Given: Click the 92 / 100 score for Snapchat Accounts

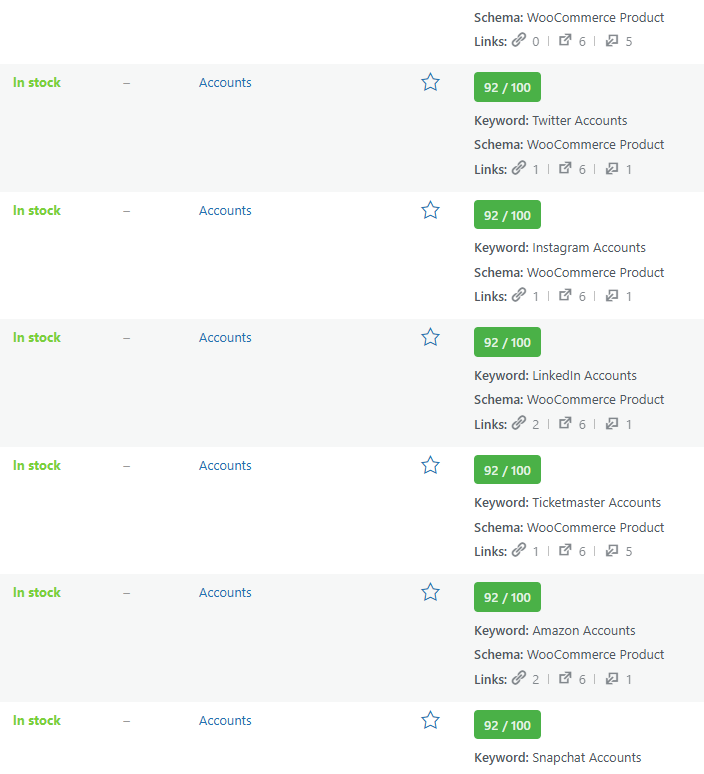Looking at the screenshot, I should [507, 725].
